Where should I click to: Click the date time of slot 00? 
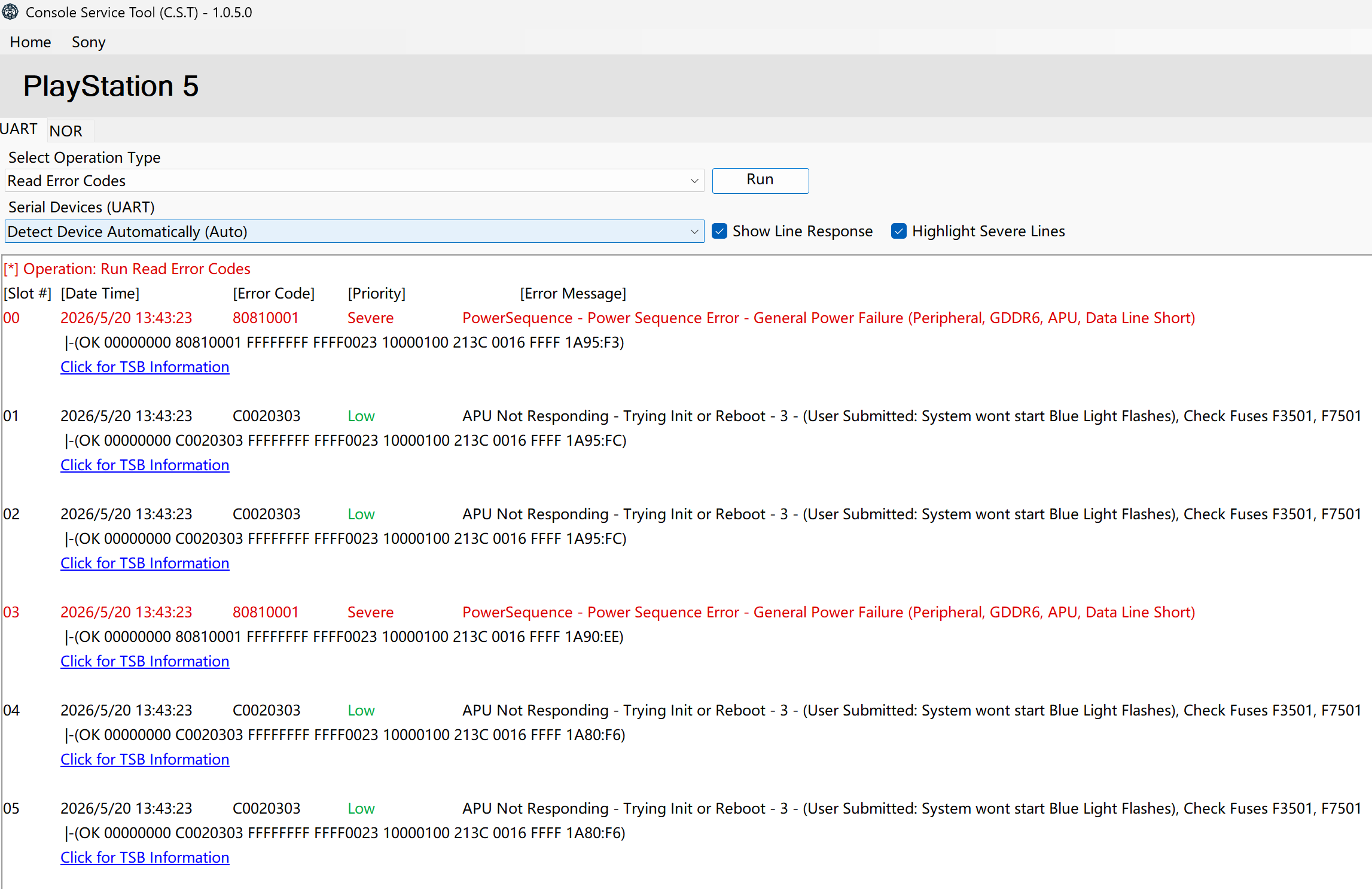point(126,318)
